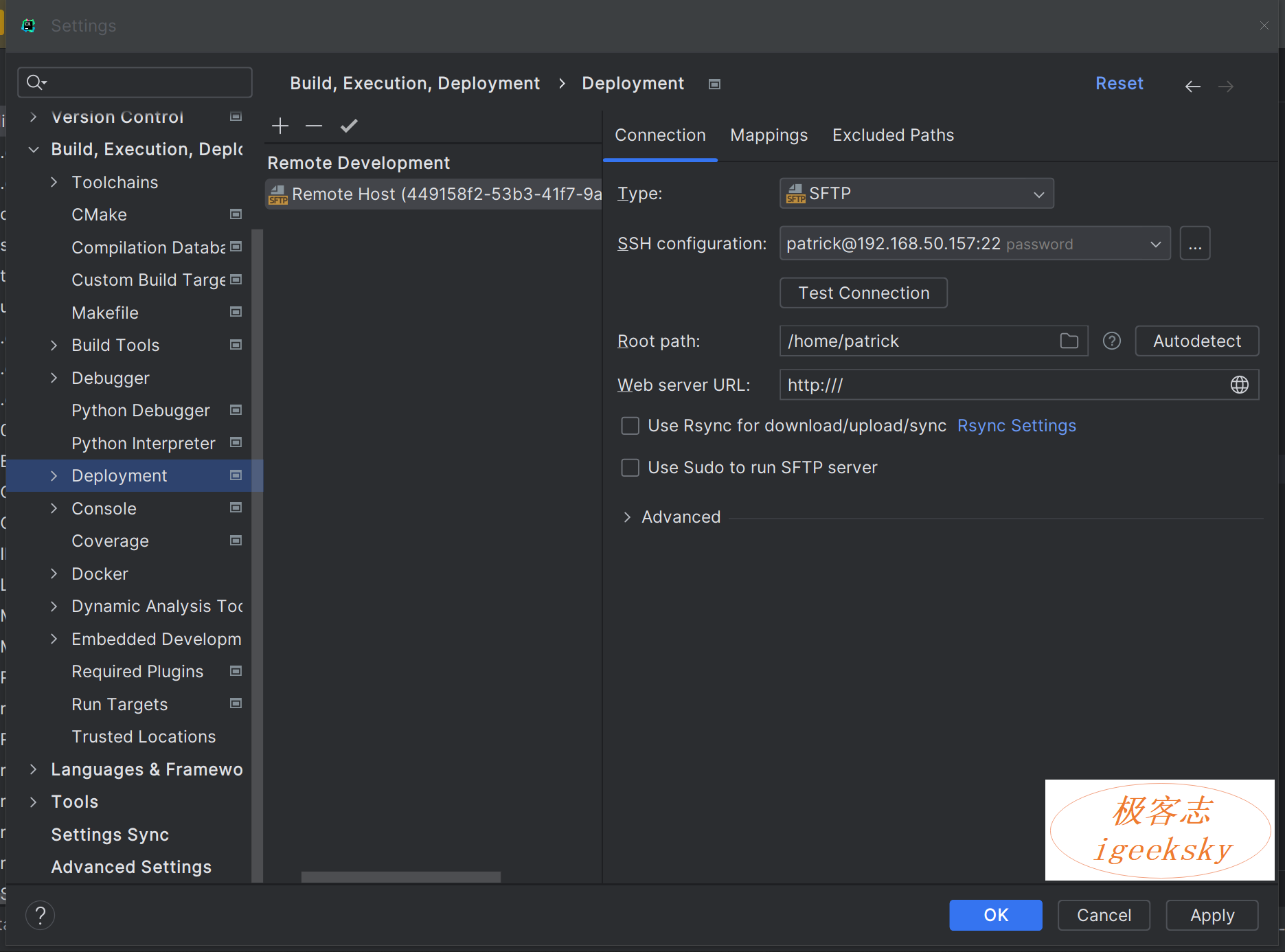
Task: Click the Test Connection button
Action: (863, 293)
